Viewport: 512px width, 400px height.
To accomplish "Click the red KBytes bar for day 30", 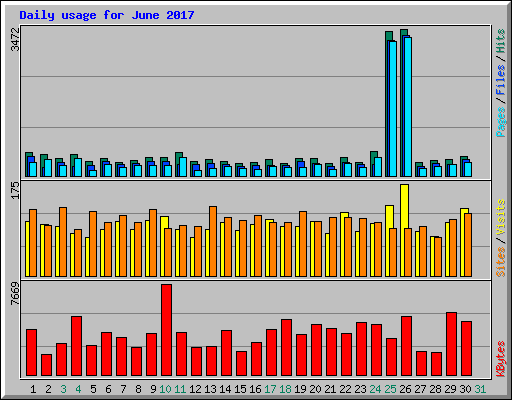I will [x=466, y=348].
